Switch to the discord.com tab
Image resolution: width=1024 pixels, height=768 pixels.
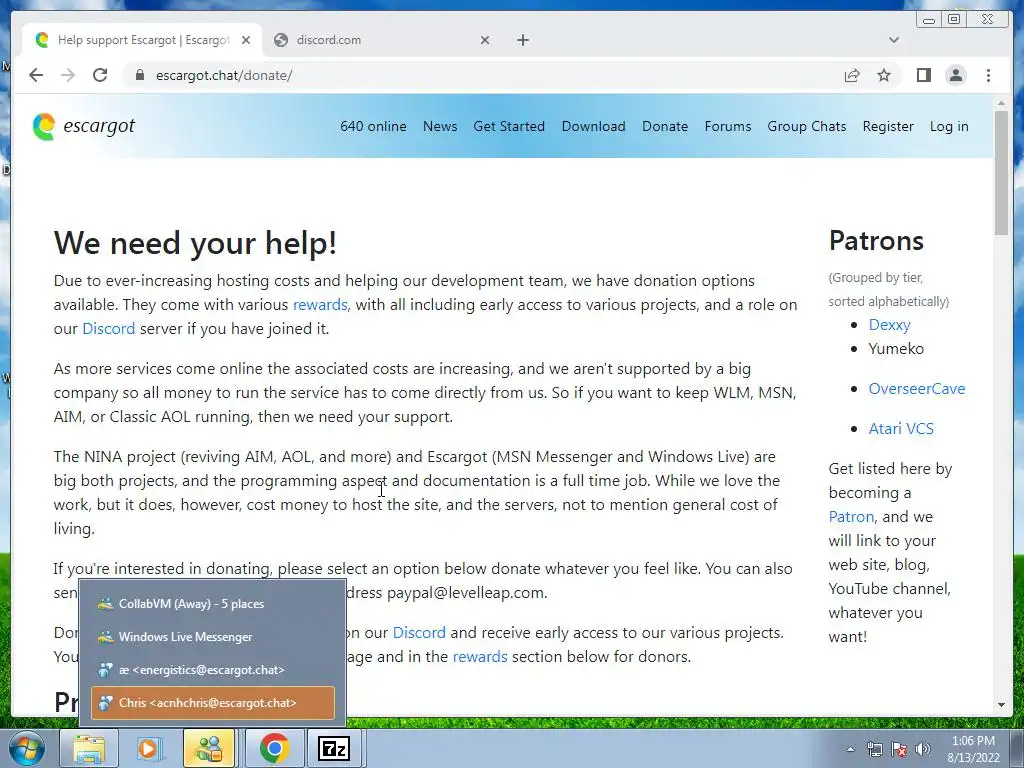pyautogui.click(x=382, y=40)
